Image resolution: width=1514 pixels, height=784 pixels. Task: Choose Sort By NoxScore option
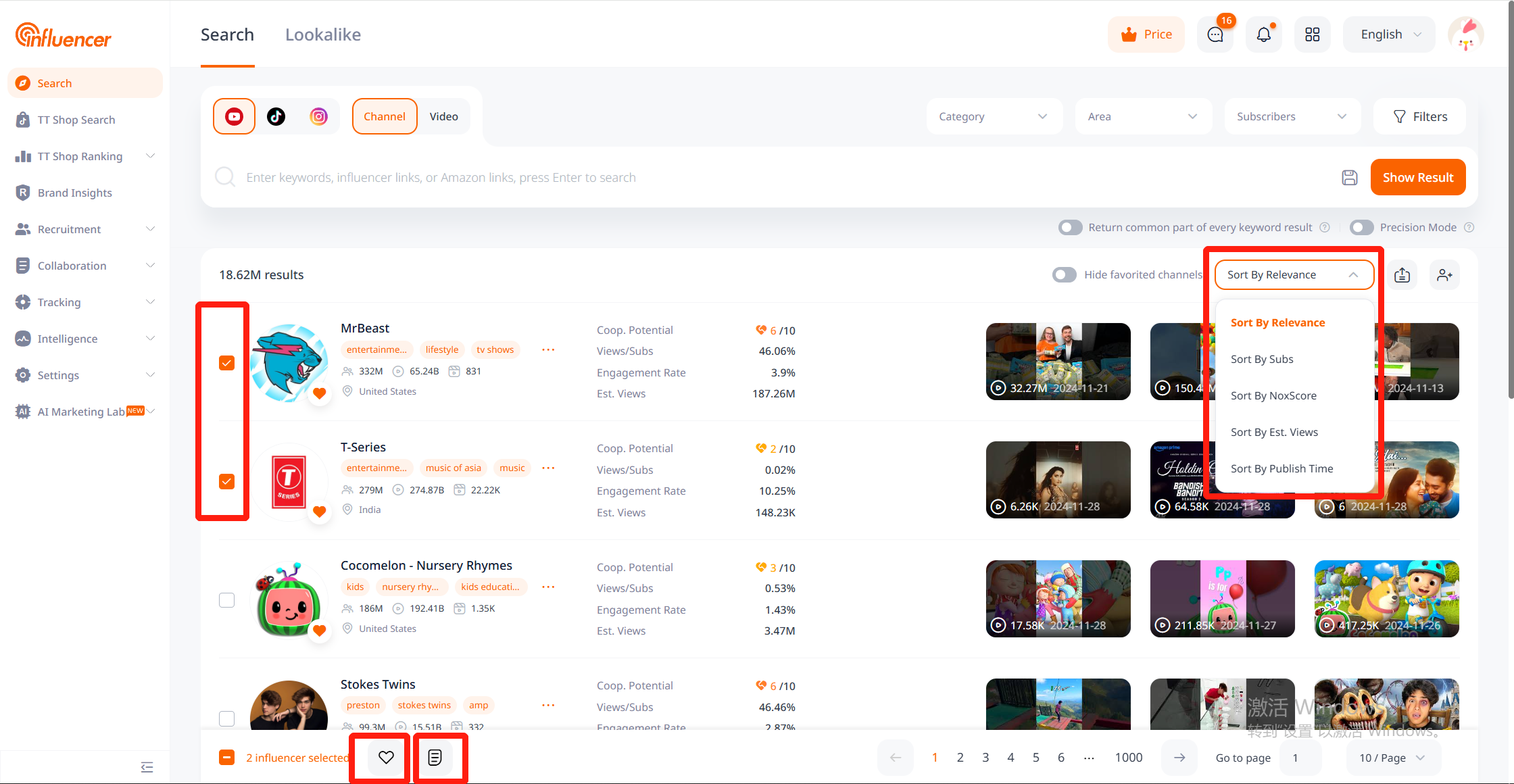tap(1273, 395)
